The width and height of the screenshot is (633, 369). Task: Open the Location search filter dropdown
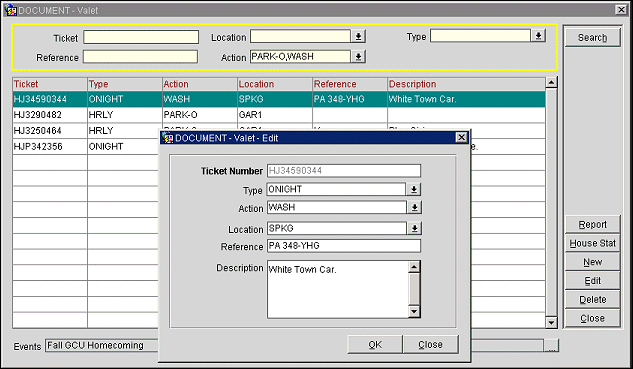tap(358, 36)
